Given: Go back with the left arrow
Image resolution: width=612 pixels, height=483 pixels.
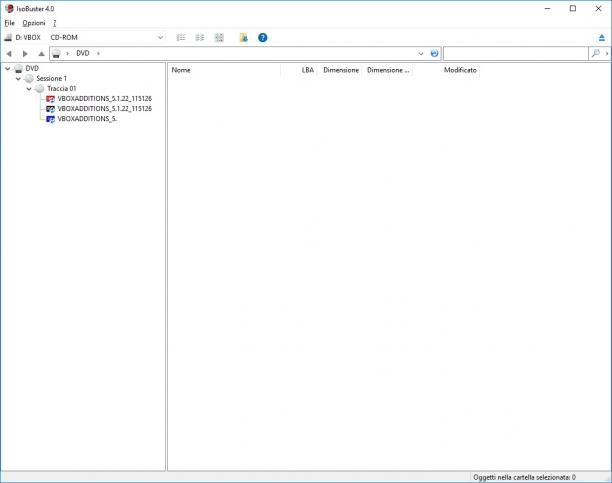Looking at the screenshot, I should coord(9,53).
